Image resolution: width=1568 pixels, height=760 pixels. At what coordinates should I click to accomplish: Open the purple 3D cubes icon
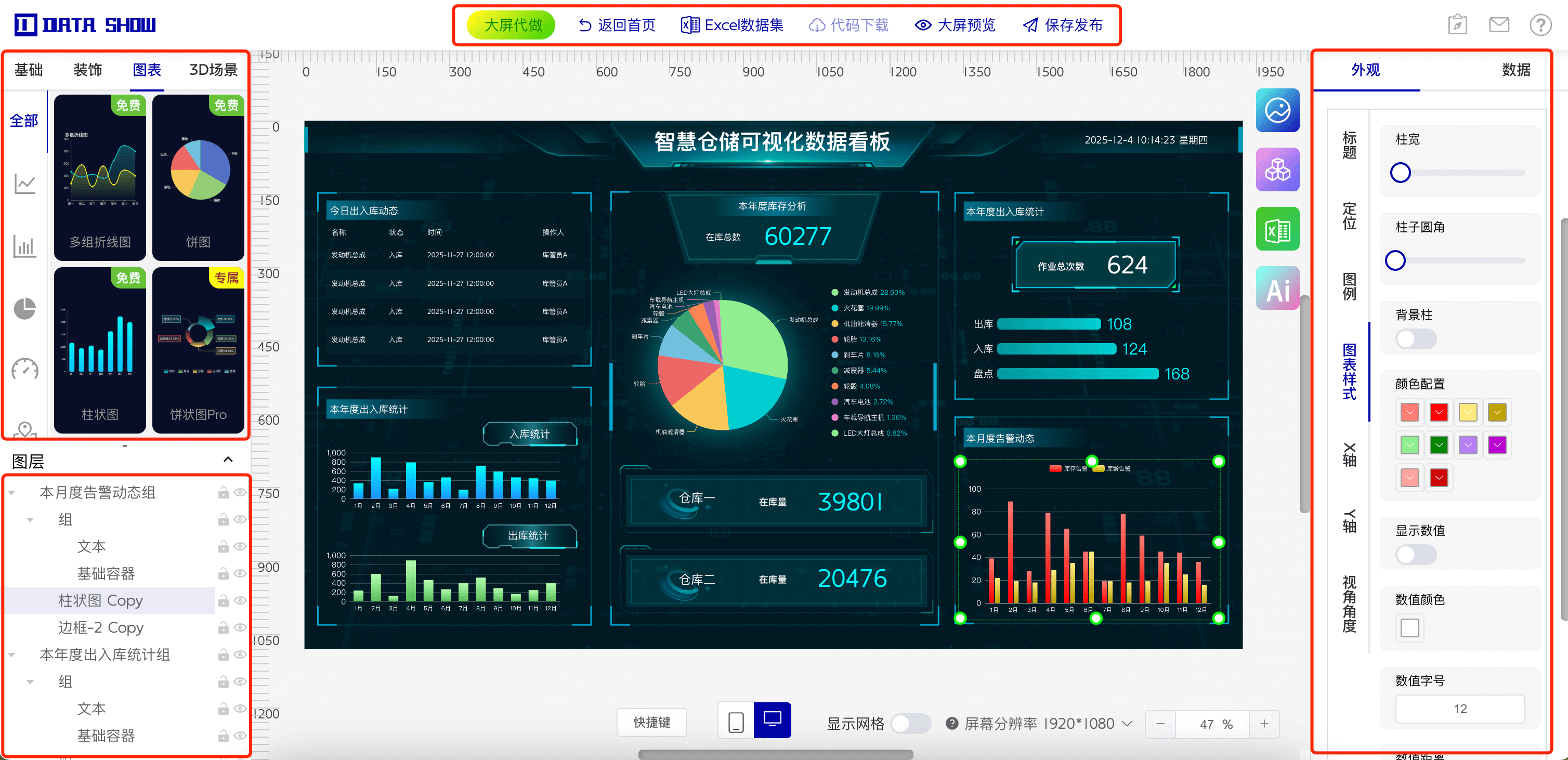point(1277,170)
